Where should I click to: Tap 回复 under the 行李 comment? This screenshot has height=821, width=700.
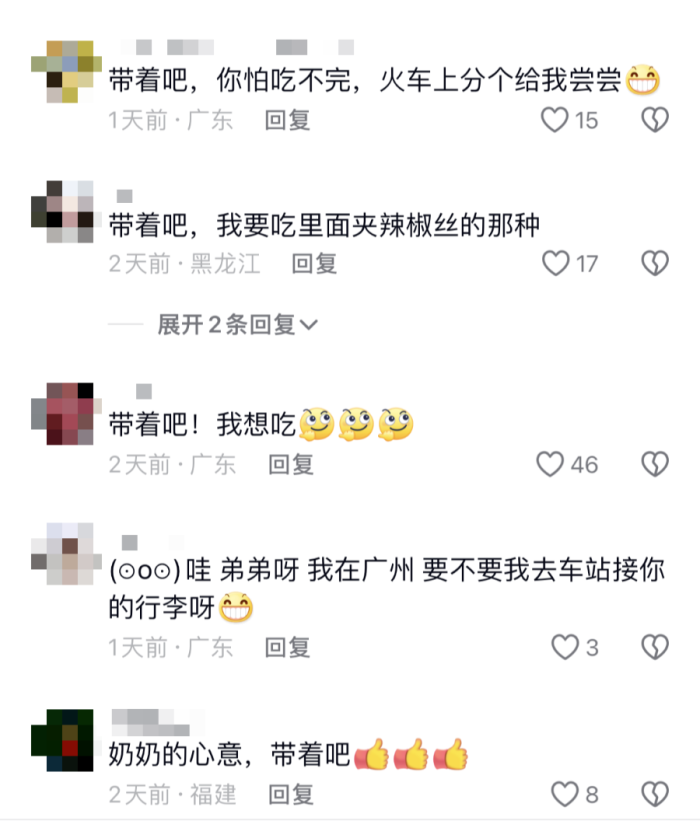click(x=287, y=648)
